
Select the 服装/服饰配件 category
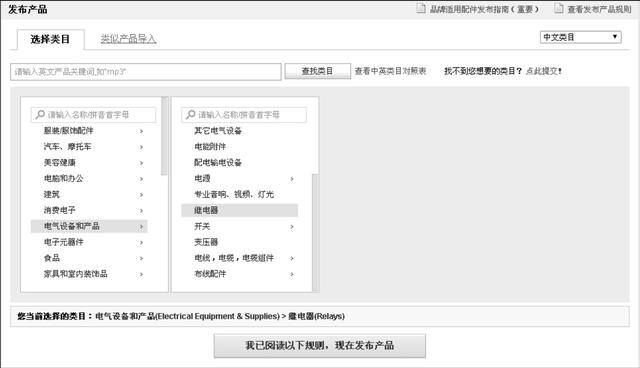tap(69, 131)
